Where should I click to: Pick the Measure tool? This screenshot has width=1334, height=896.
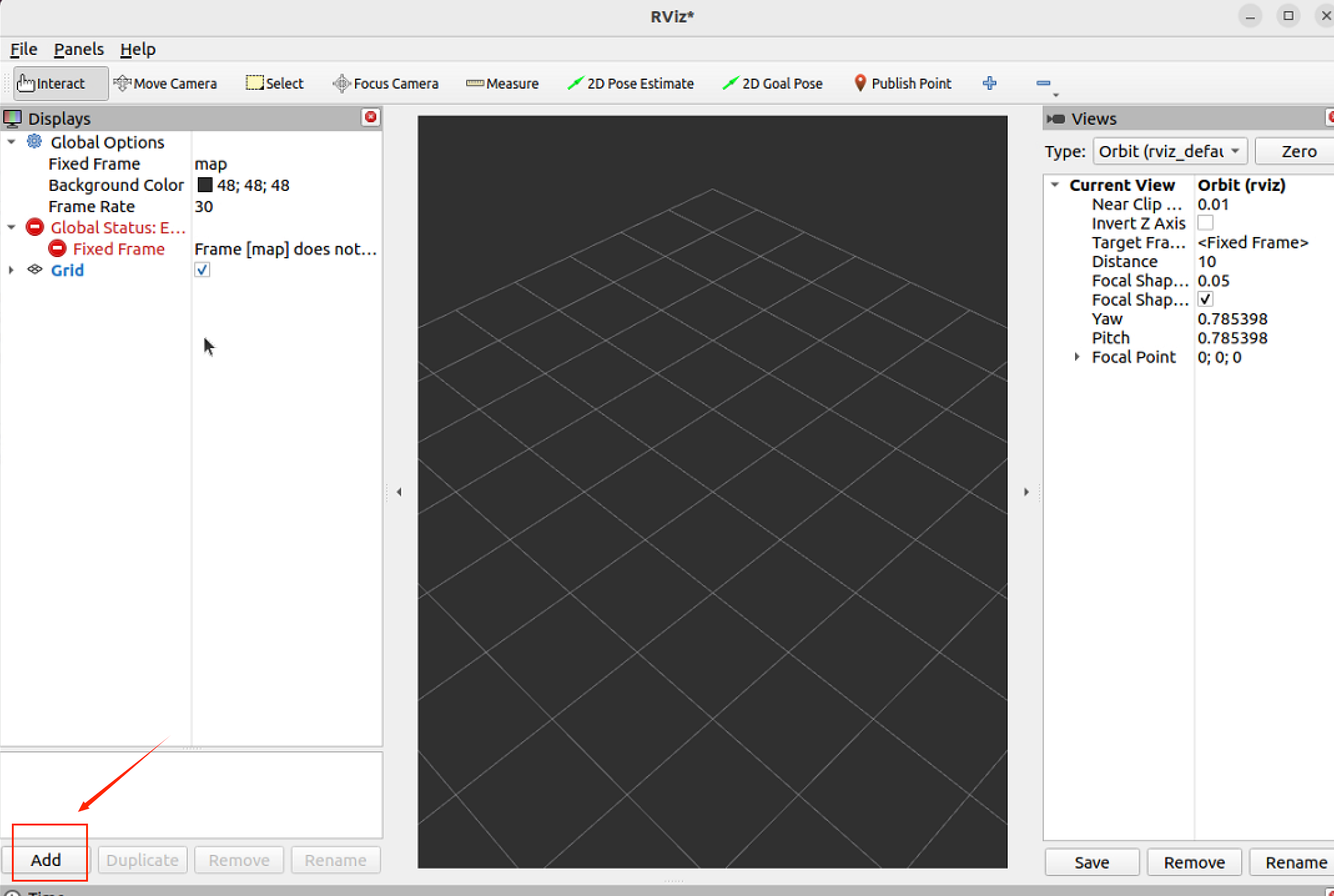pyautogui.click(x=503, y=84)
